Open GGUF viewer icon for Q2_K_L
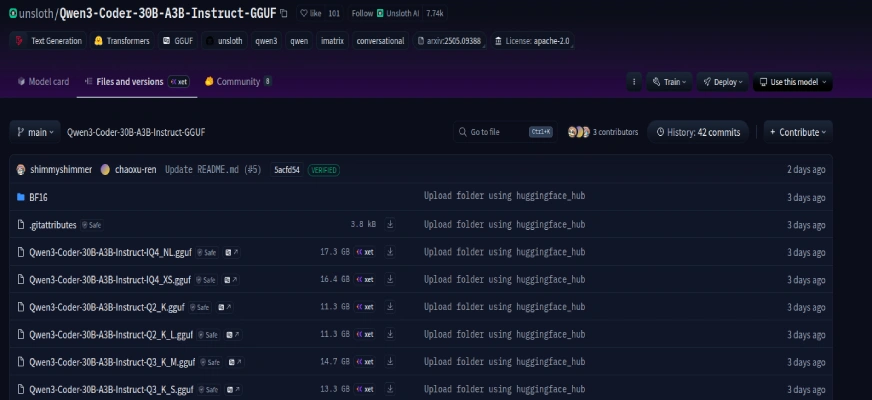This screenshot has width=872, height=400. pos(232,335)
